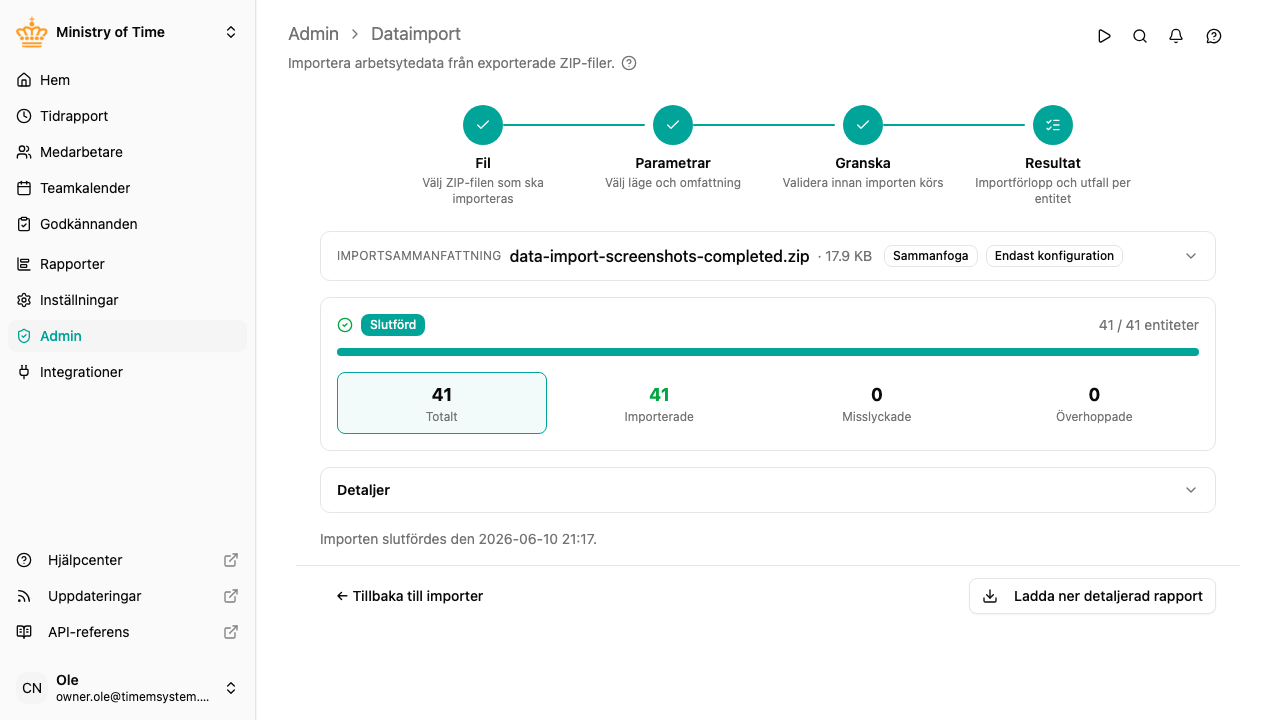This screenshot has height=720, width=1280.
Task: Click the Integrationer plug icon
Action: click(x=24, y=372)
